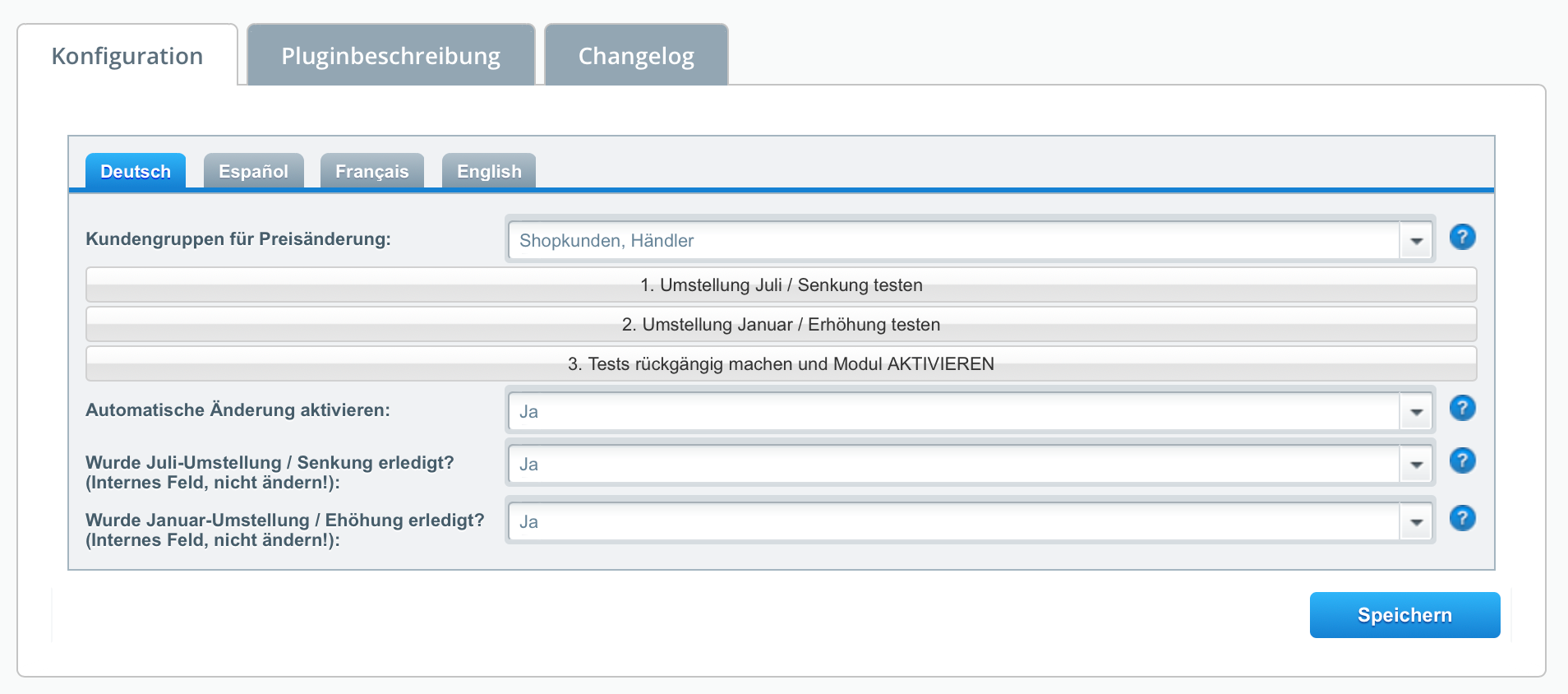Open help icon for Juli-Umstellung field

1462,460
